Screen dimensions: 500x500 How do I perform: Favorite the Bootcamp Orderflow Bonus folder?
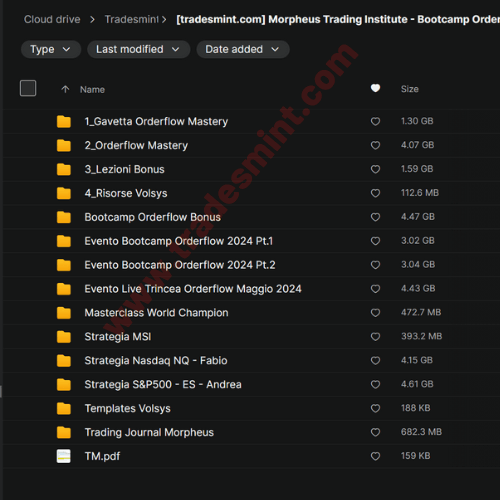375,217
